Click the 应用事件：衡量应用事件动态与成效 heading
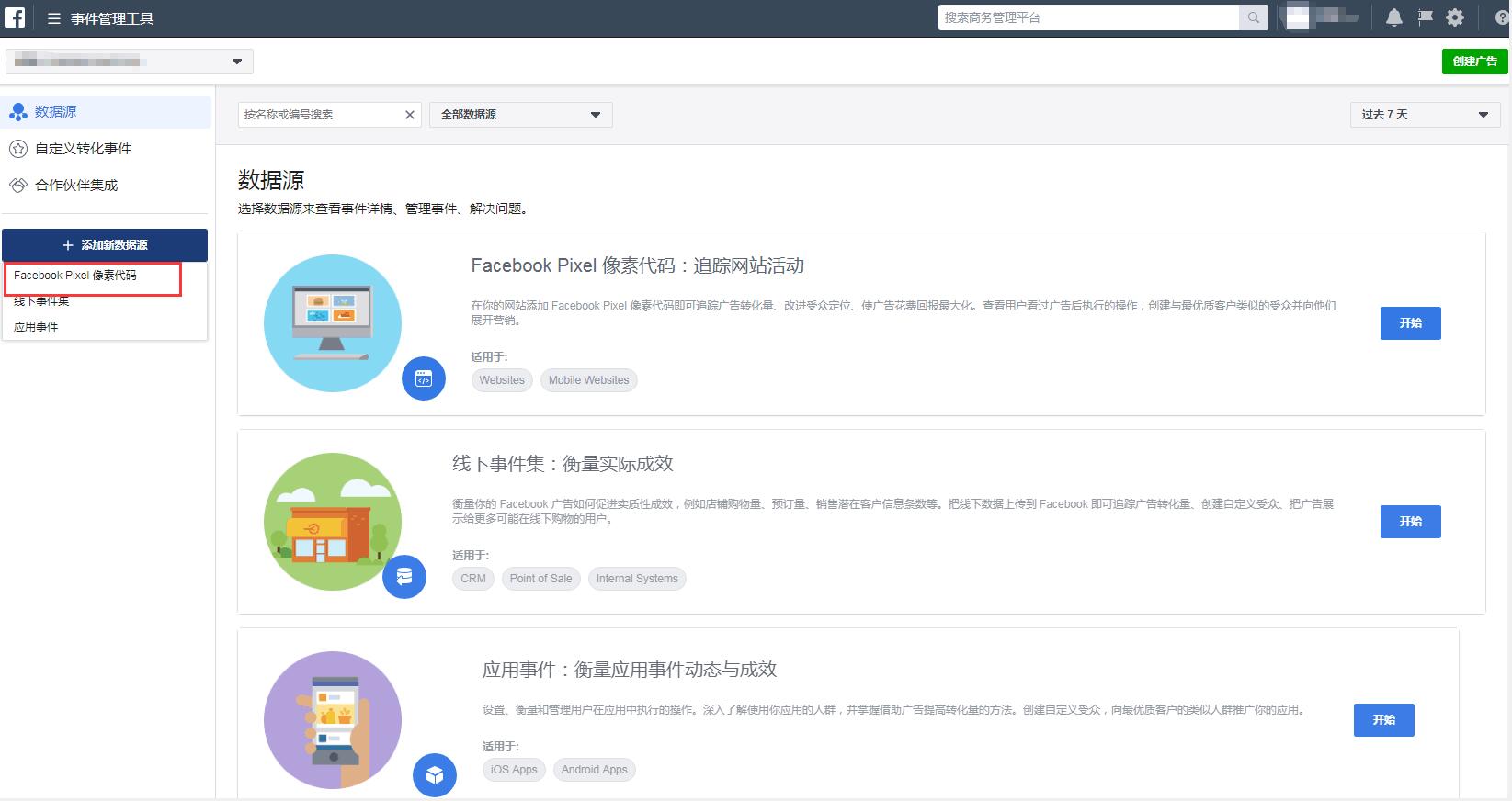This screenshot has width=1512, height=801. (x=630, y=671)
